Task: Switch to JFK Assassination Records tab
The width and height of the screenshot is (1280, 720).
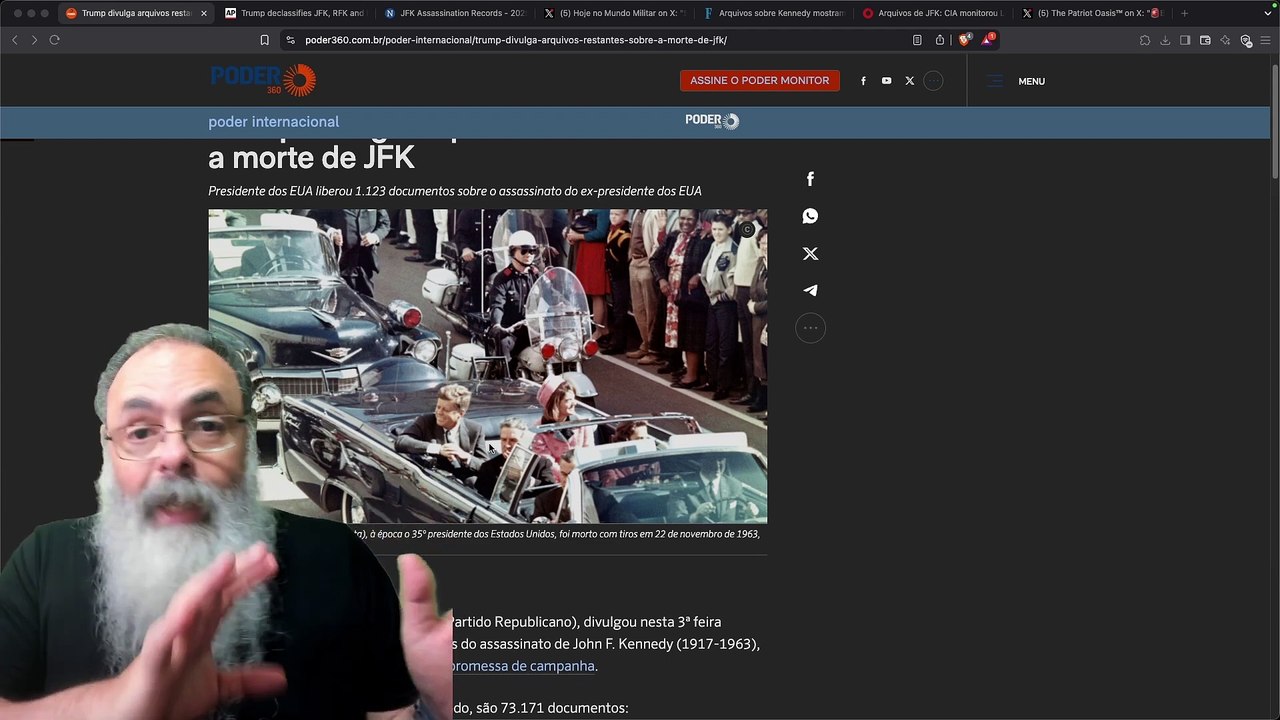Action: [454, 13]
